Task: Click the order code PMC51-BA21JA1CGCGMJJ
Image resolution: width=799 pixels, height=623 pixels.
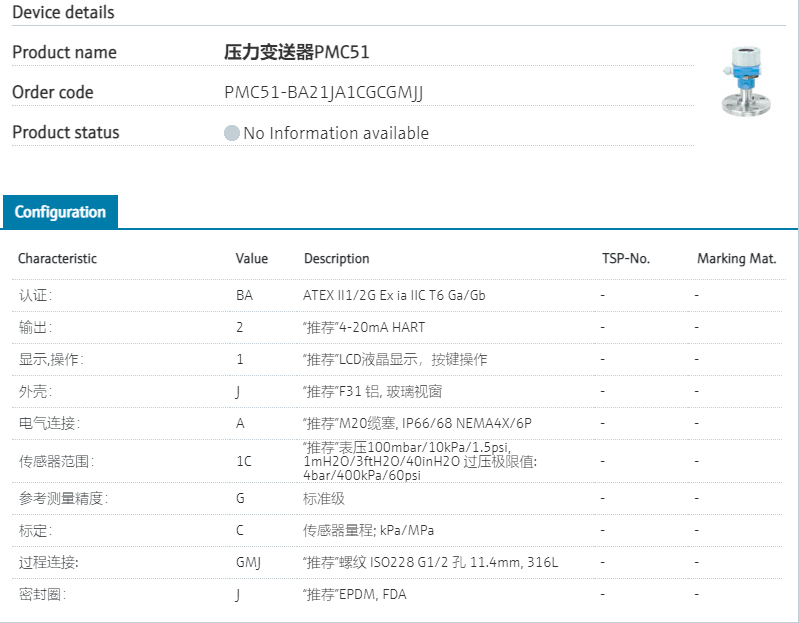Action: click(324, 92)
